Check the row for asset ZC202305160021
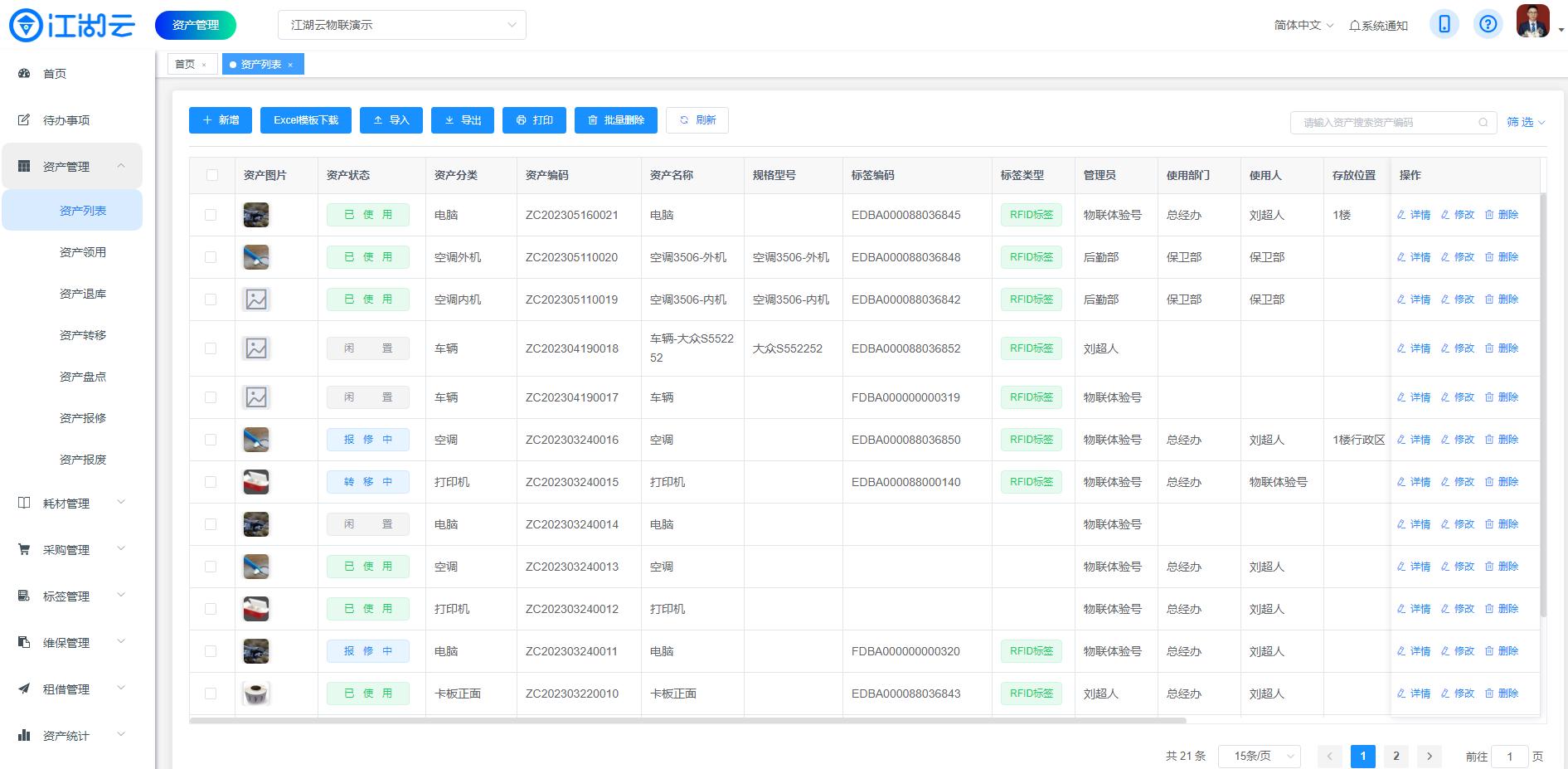Screen dimensions: 1568x769 [211, 215]
